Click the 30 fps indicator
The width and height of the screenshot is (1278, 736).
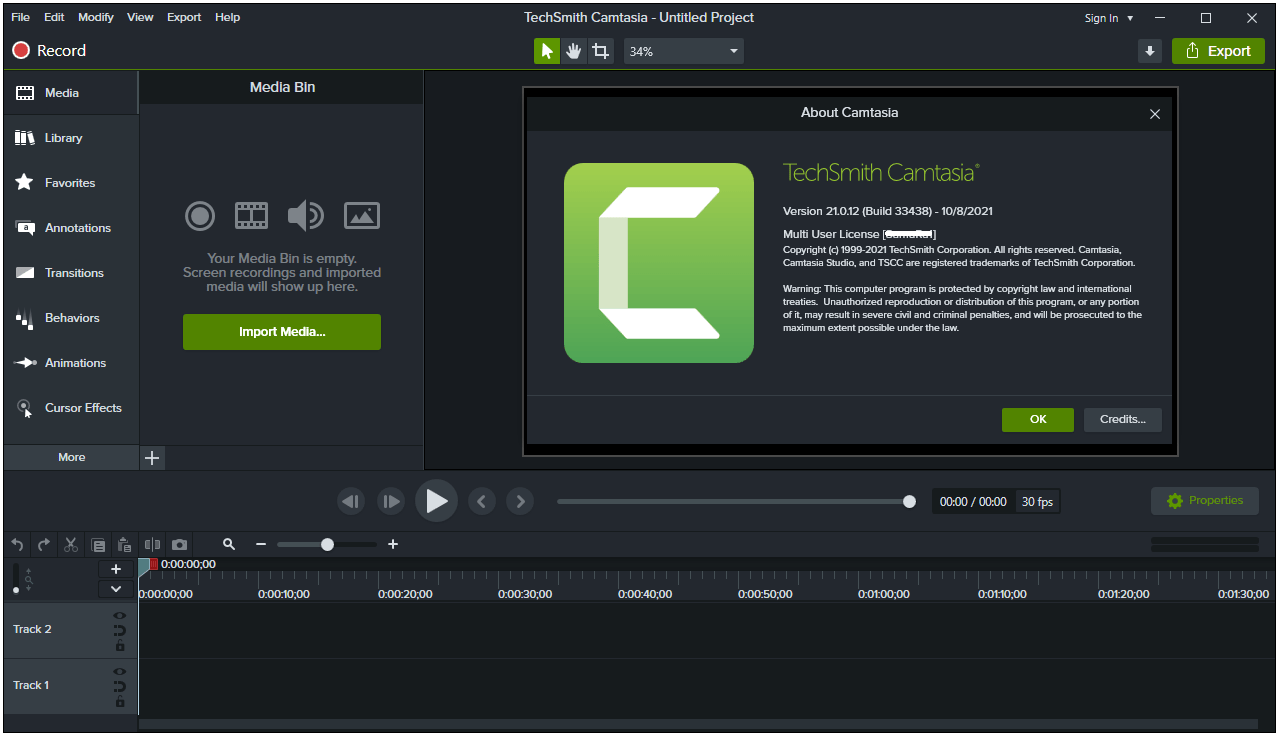click(1037, 502)
